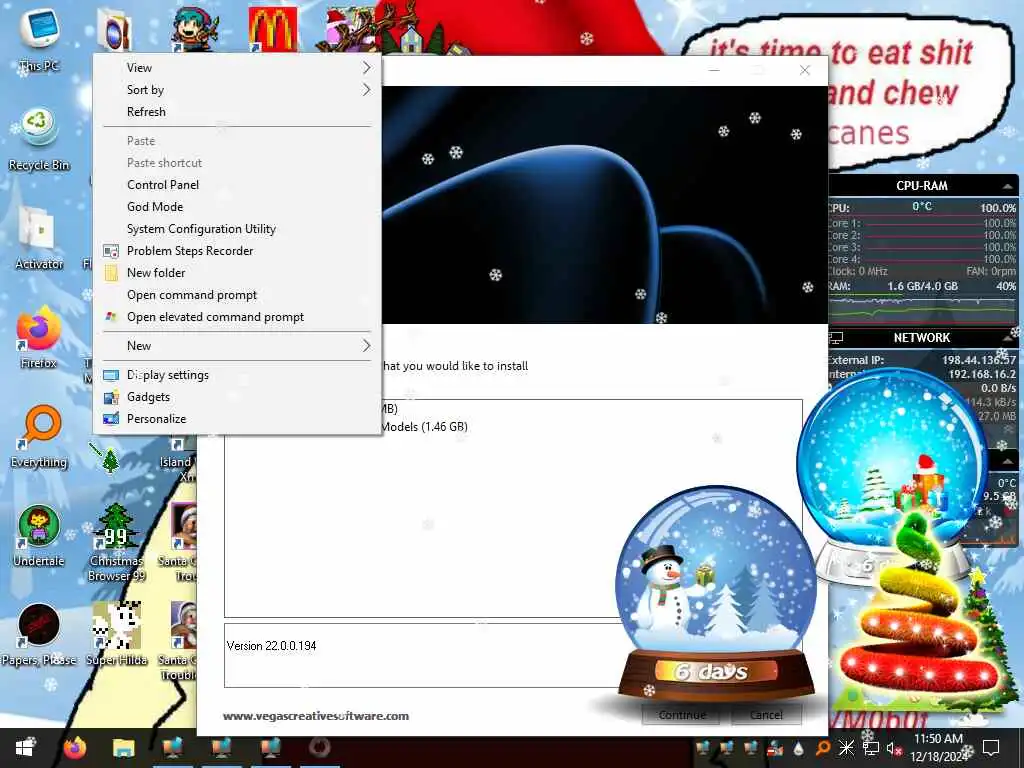The width and height of the screenshot is (1024, 768).
Task: Choose Open command prompt
Action: 192,295
